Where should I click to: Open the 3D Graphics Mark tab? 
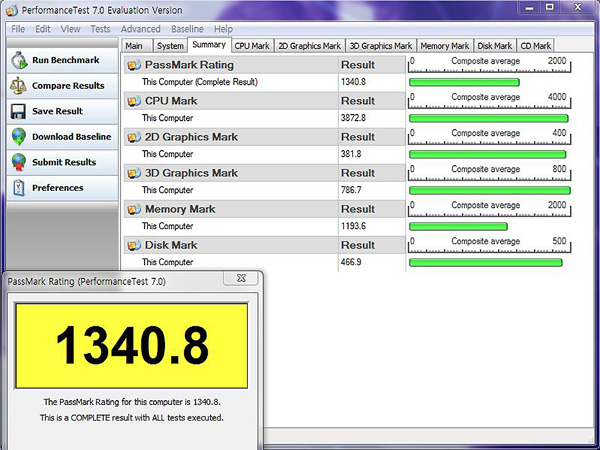[x=381, y=46]
